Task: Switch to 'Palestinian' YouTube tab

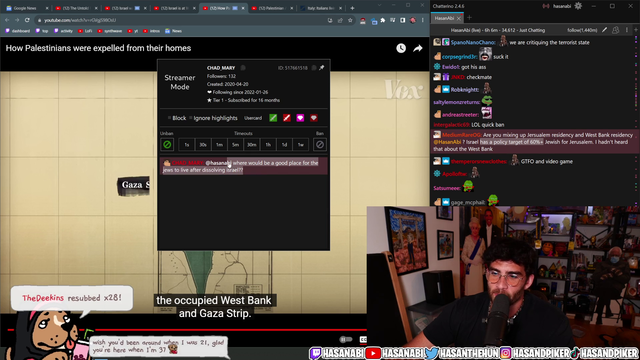Action: [x=272, y=8]
